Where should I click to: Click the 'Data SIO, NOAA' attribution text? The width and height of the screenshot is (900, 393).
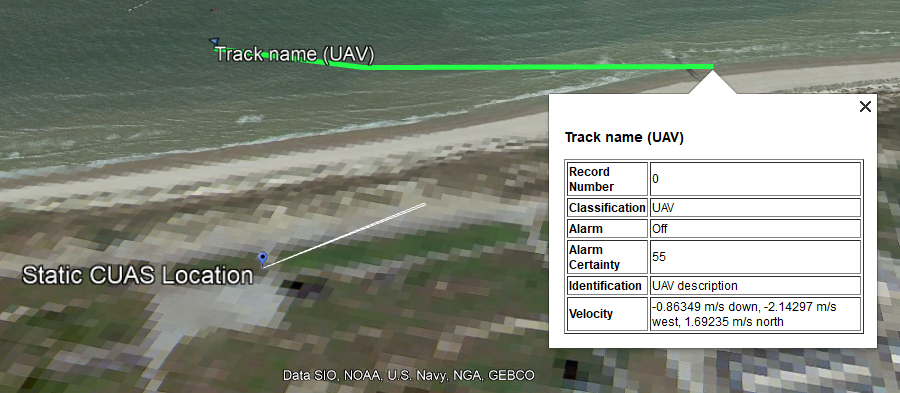(x=332, y=376)
